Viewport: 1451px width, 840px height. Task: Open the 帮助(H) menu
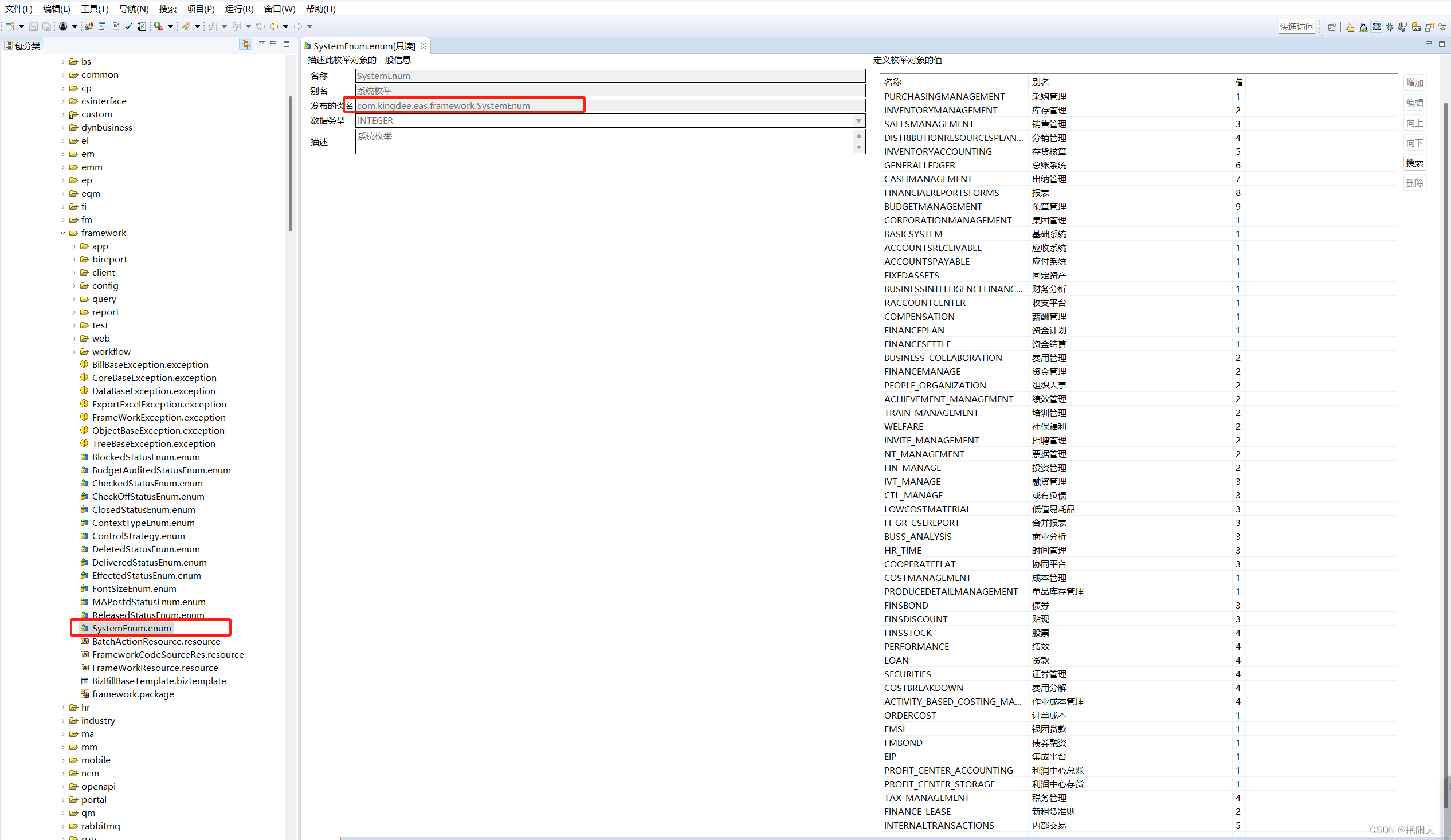point(321,9)
